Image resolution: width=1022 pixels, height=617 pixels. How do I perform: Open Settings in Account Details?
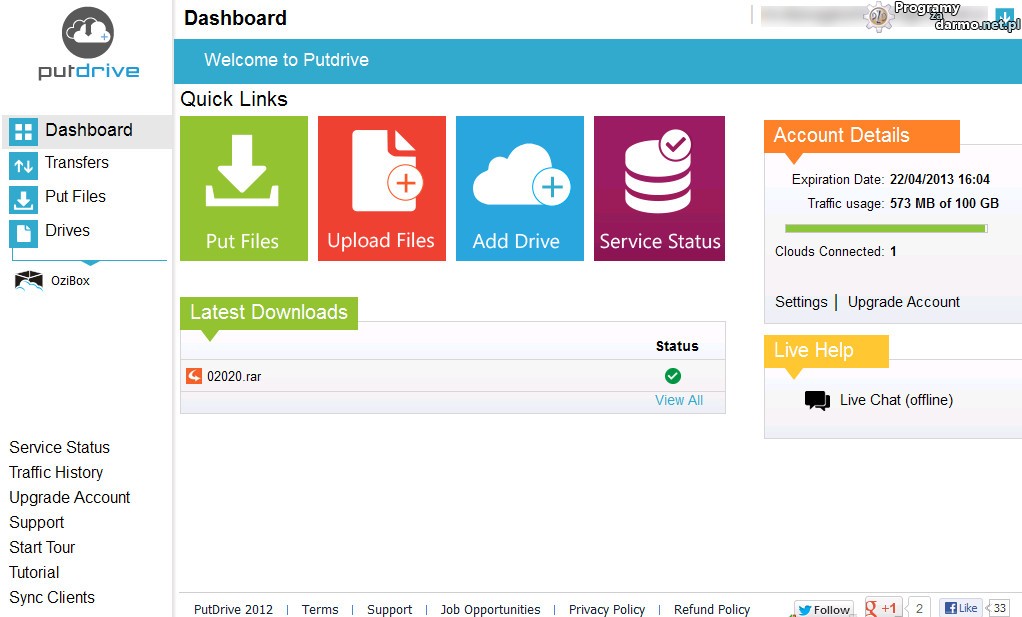click(801, 302)
